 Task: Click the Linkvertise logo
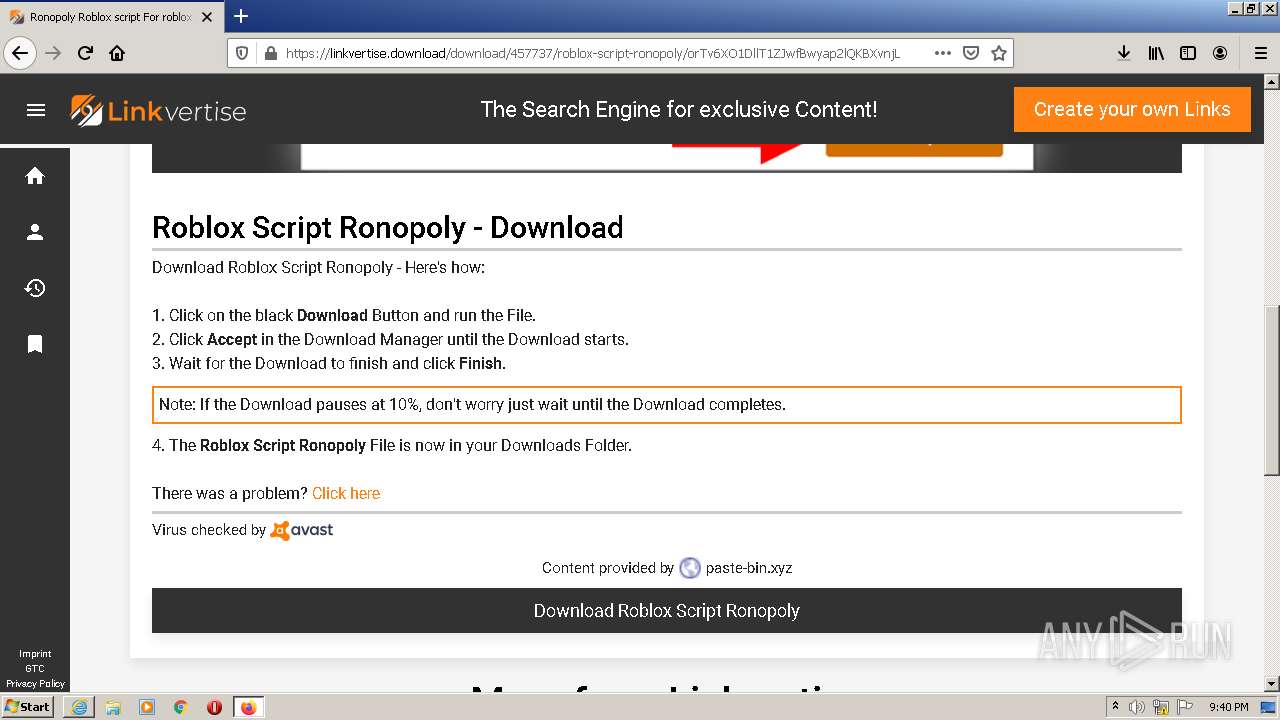[x=158, y=110]
